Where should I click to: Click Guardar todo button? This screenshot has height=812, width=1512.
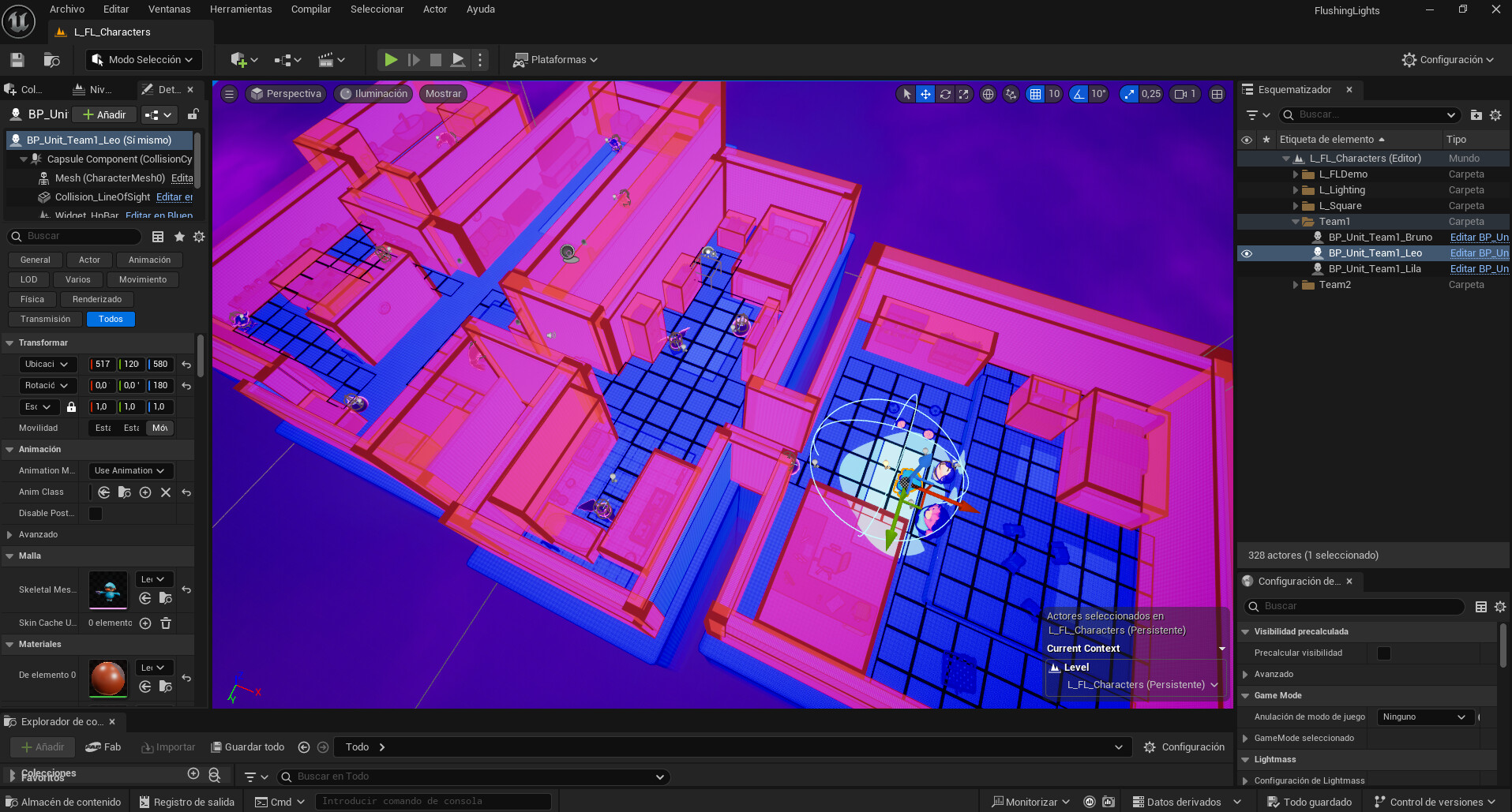tap(248, 747)
